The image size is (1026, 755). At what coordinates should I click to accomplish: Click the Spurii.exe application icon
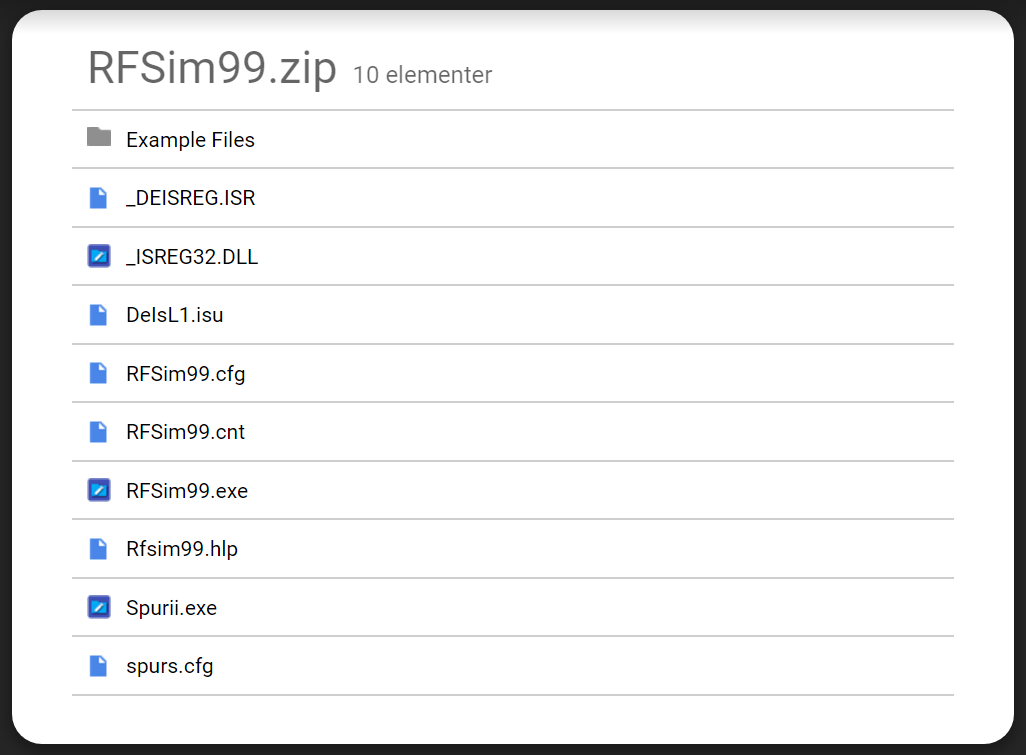click(98, 607)
